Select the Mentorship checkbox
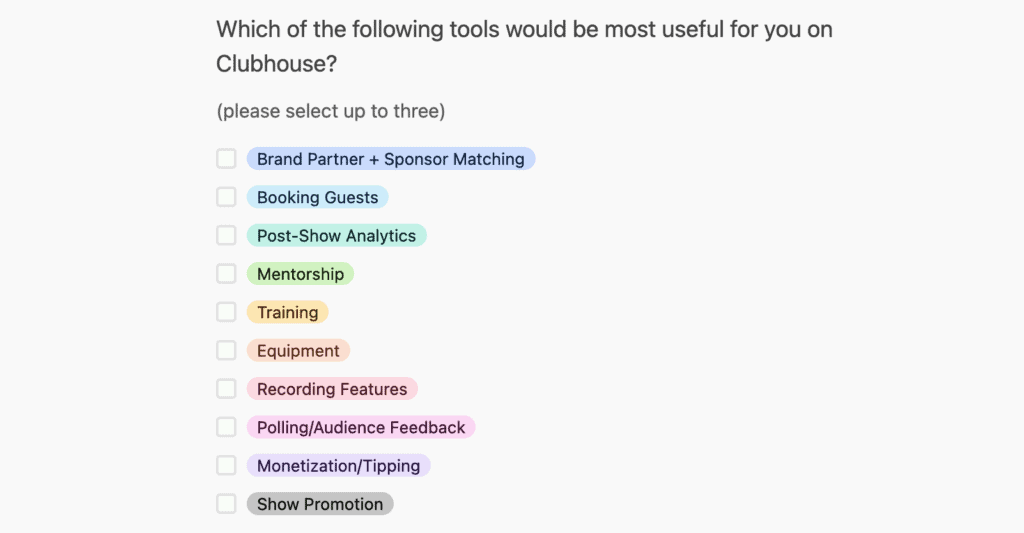This screenshot has height=533, width=1024. (226, 274)
